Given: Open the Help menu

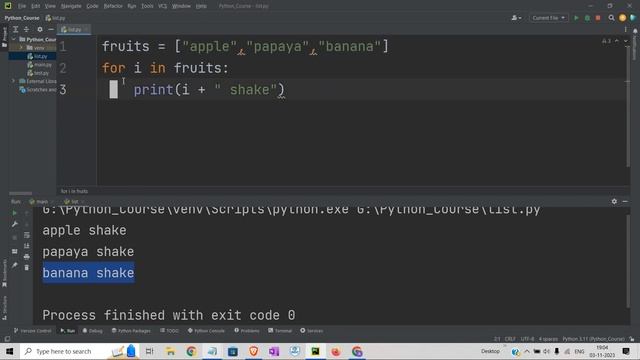Looking at the screenshot, I should (201, 6).
